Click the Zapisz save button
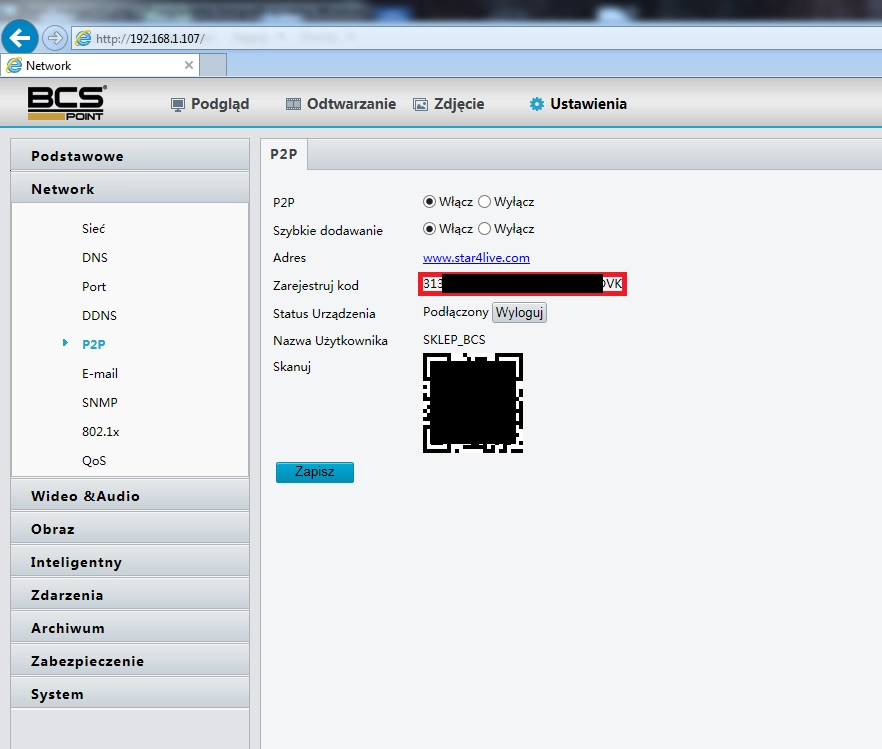882x749 pixels. pos(315,472)
